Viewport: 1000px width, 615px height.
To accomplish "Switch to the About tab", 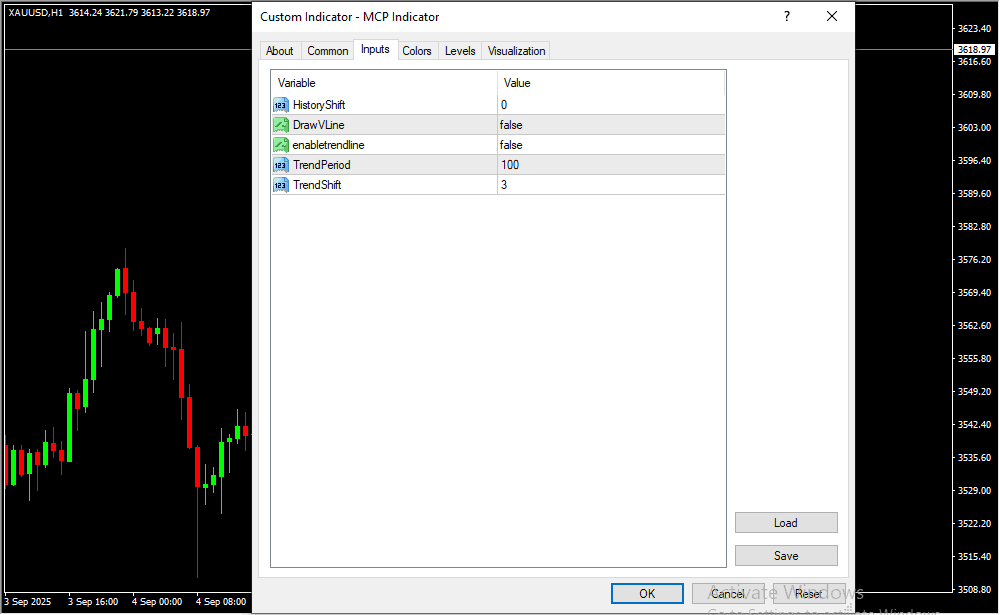I will tap(280, 51).
